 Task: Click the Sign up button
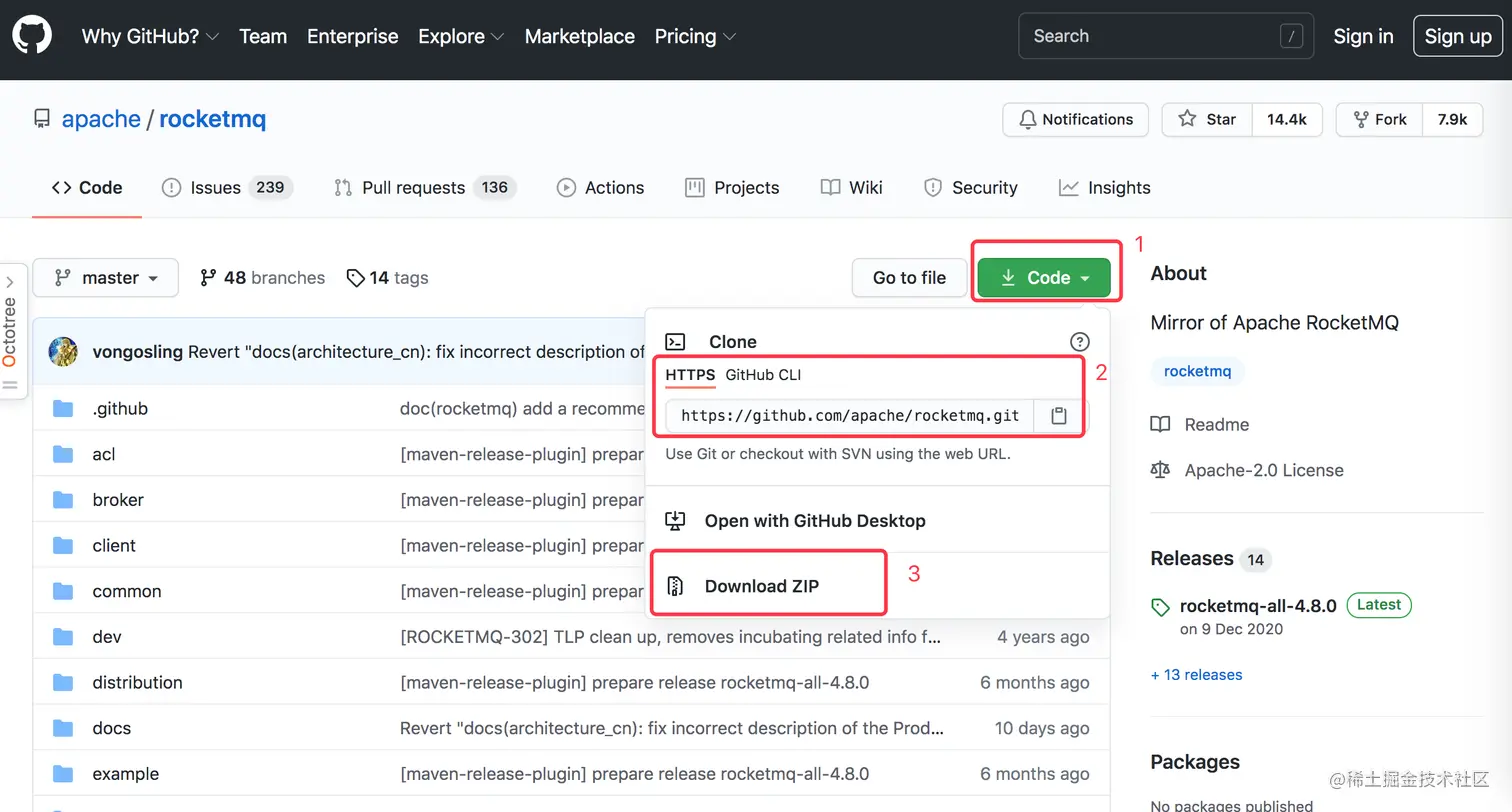tap(1458, 36)
